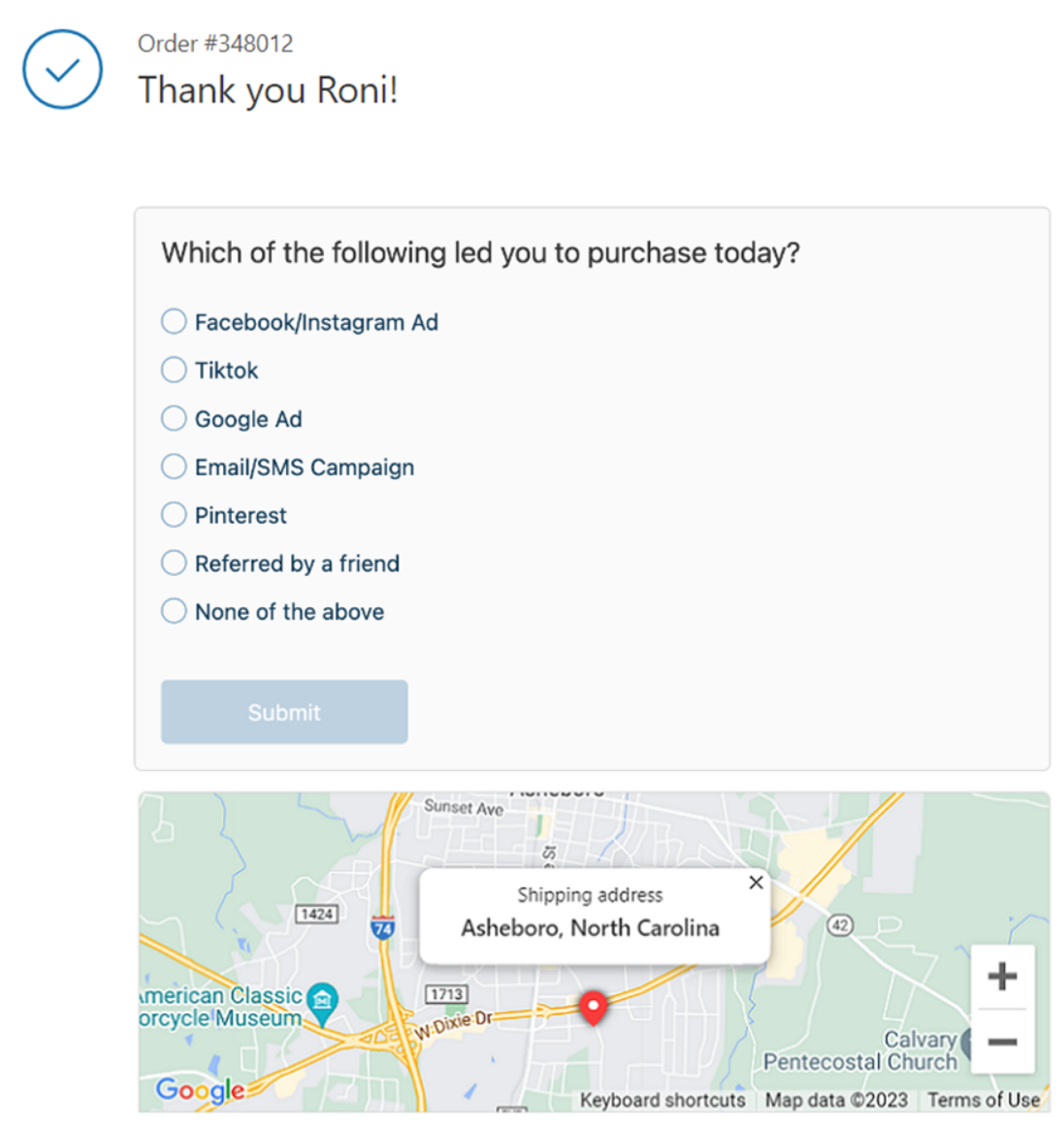This screenshot has width=1064, height=1128.
Task: Click the American Classic Motorcycle Museum marker
Action: tap(322, 999)
